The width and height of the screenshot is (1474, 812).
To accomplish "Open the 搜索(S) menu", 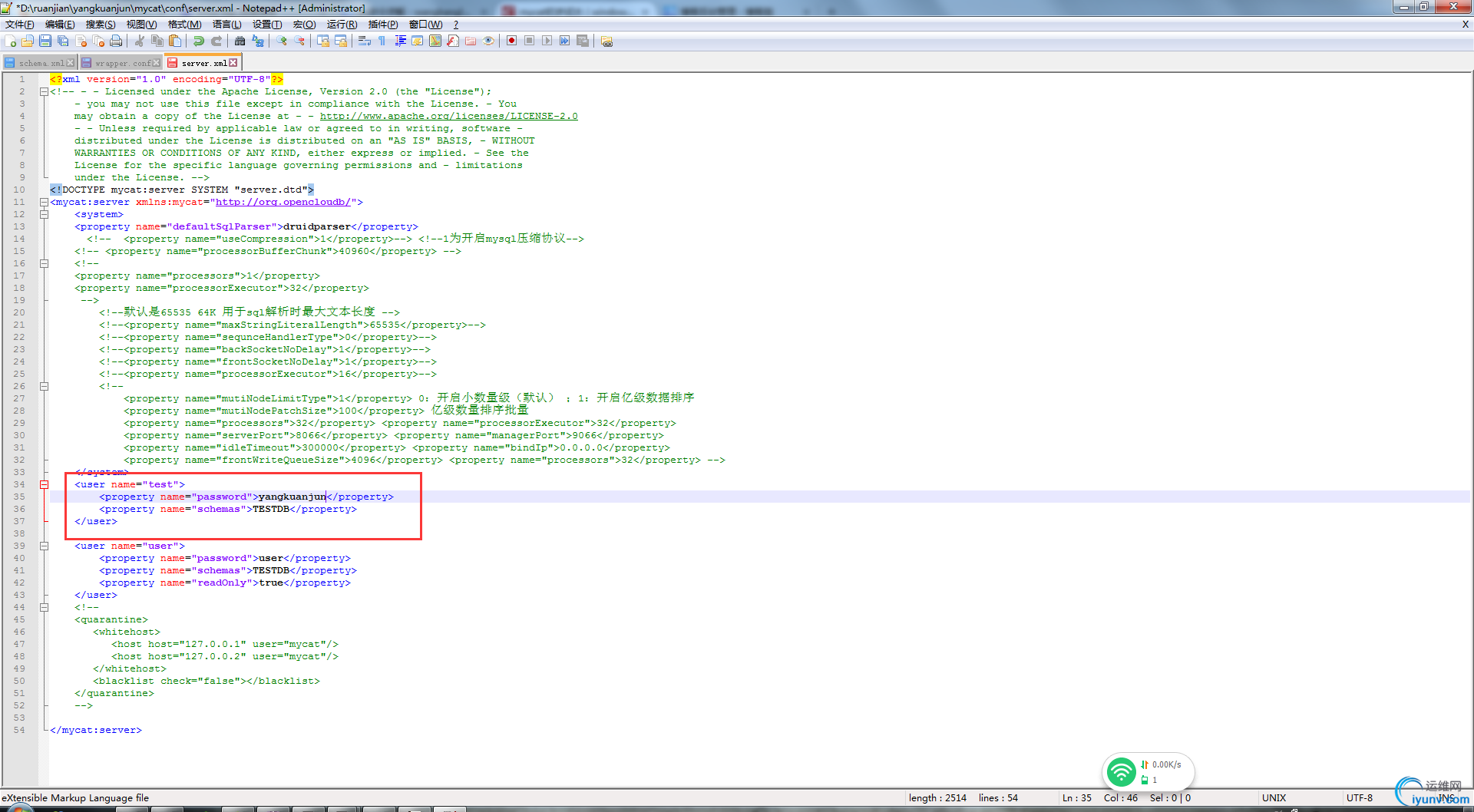I will click(x=101, y=25).
